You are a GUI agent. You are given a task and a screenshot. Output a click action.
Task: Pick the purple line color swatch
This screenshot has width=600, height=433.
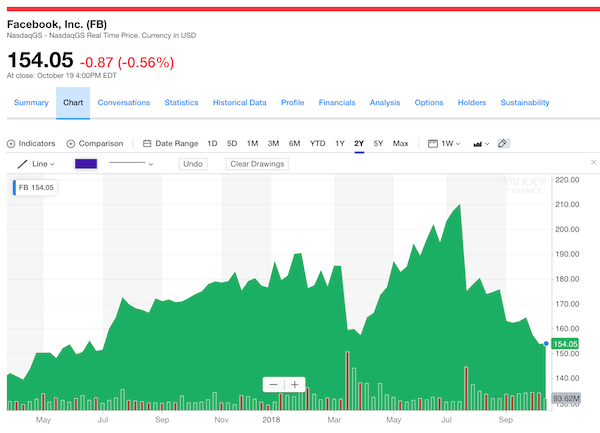pos(86,164)
